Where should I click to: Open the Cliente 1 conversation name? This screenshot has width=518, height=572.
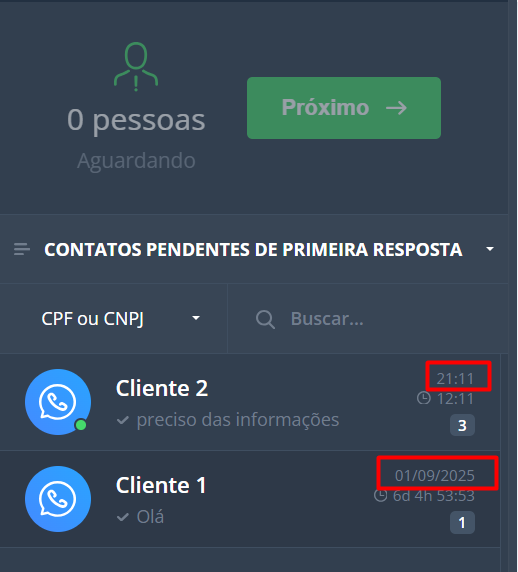point(161,485)
